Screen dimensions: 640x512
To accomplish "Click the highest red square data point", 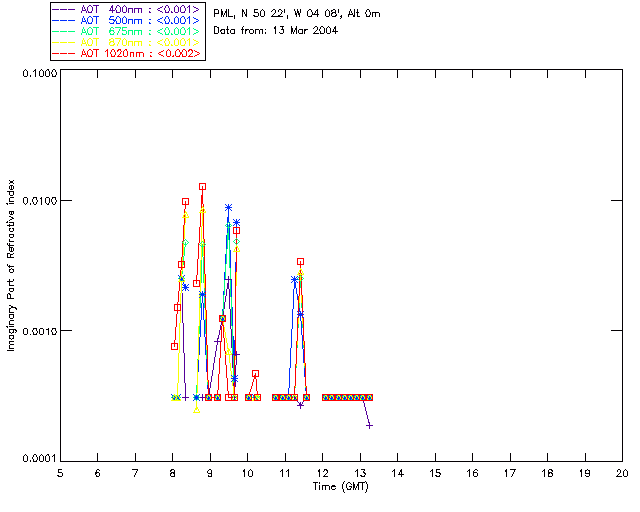I will click(x=202, y=187).
